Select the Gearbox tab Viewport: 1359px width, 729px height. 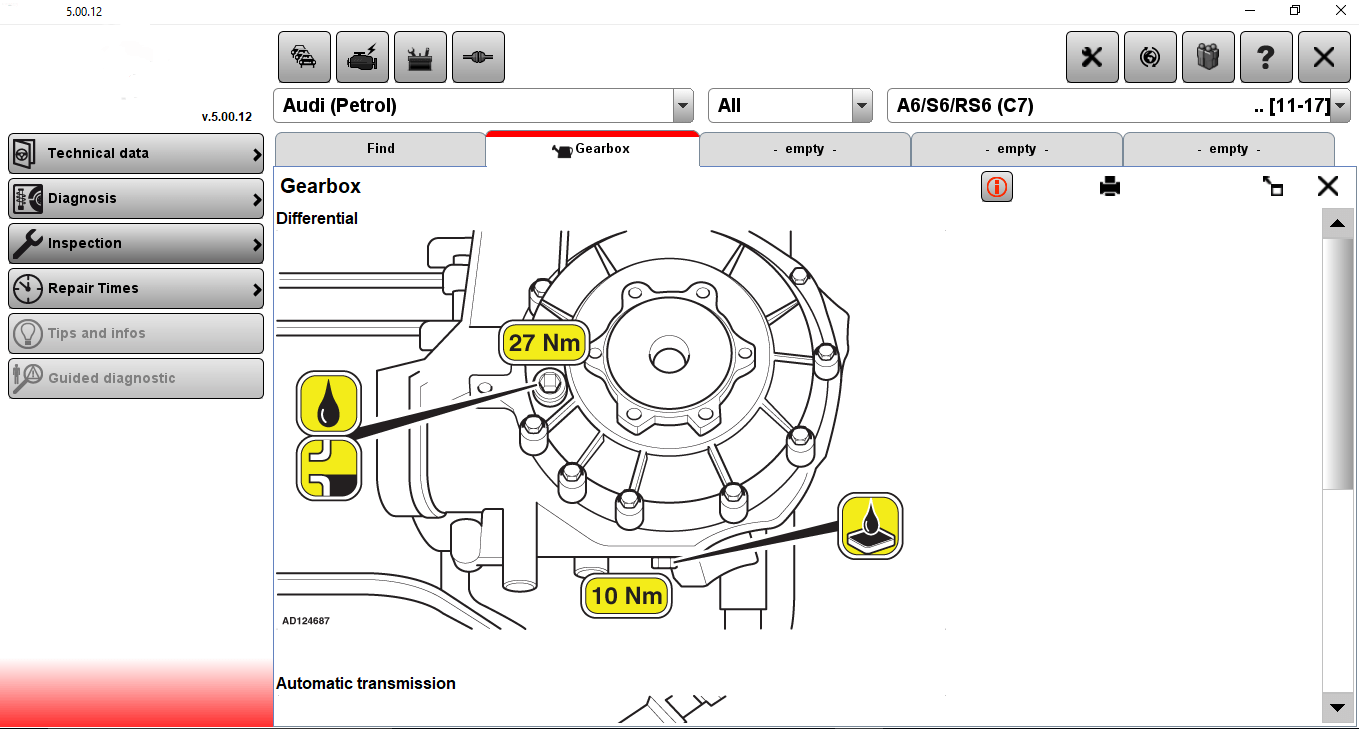pyautogui.click(x=592, y=148)
